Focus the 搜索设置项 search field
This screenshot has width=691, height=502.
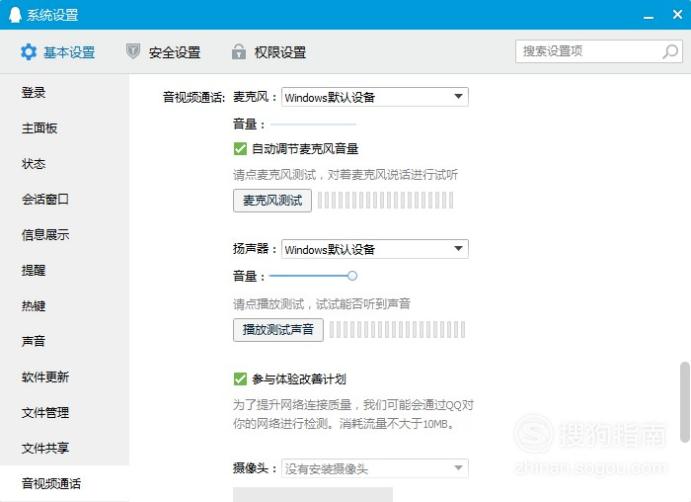[599, 52]
